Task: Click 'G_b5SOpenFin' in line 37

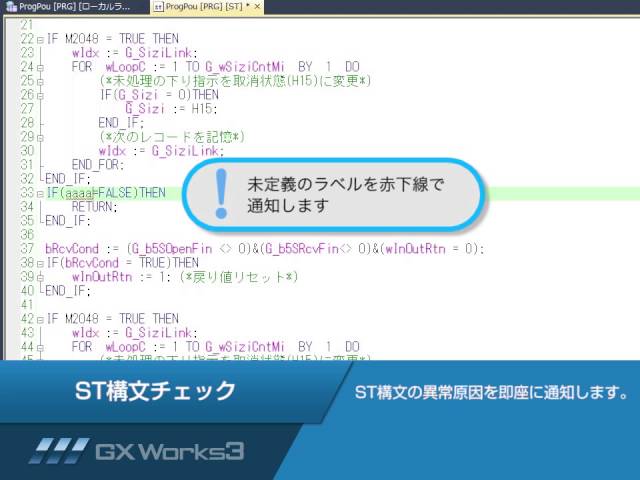Action: (172, 249)
